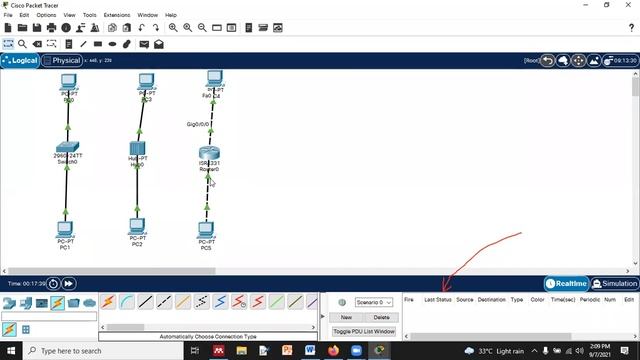Activate the Delete tool
640x360 pixels.
(x=37, y=44)
